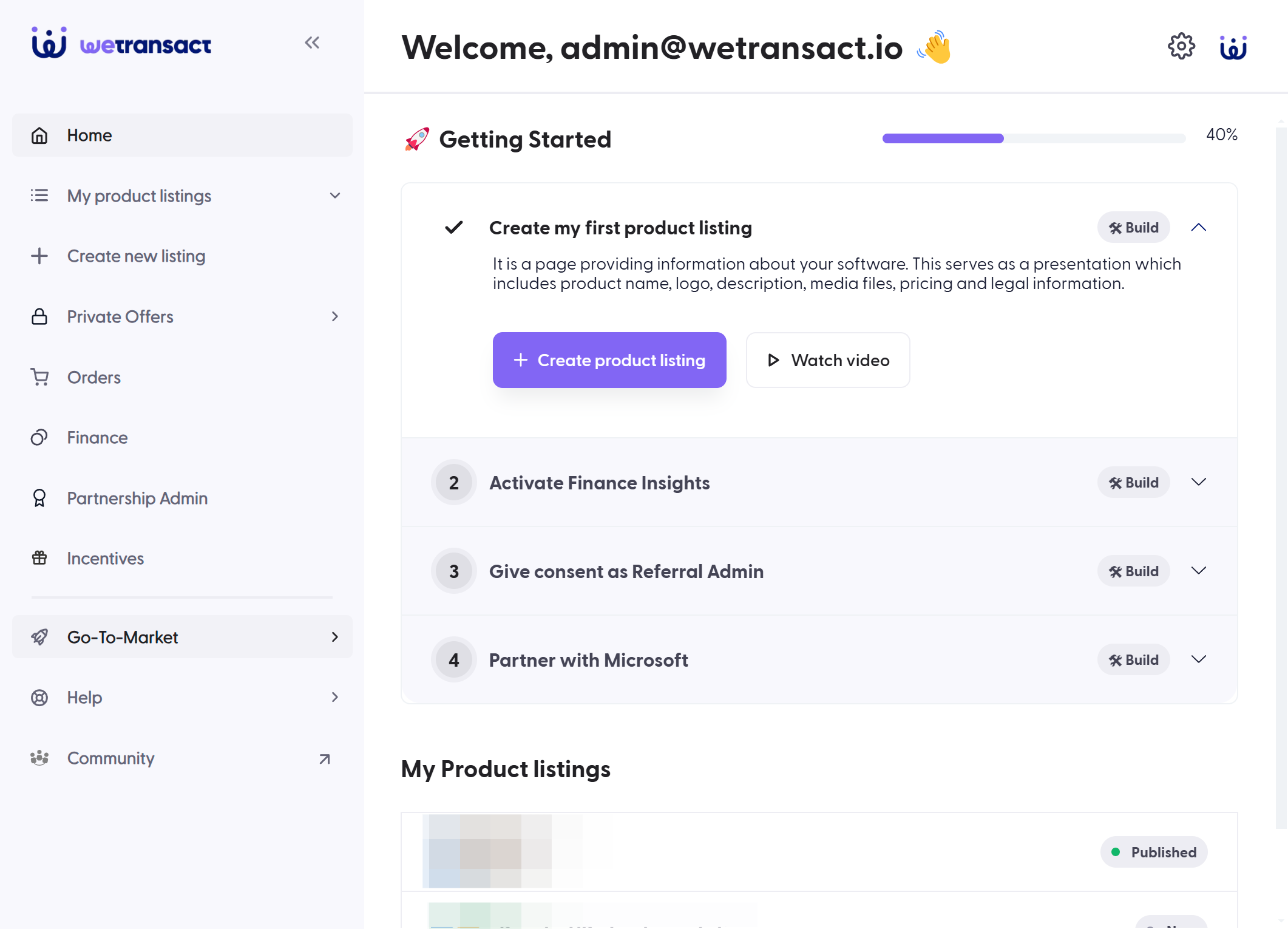The height and width of the screenshot is (929, 1288).
Task: Click the gift icon for Incentives
Action: 39,558
